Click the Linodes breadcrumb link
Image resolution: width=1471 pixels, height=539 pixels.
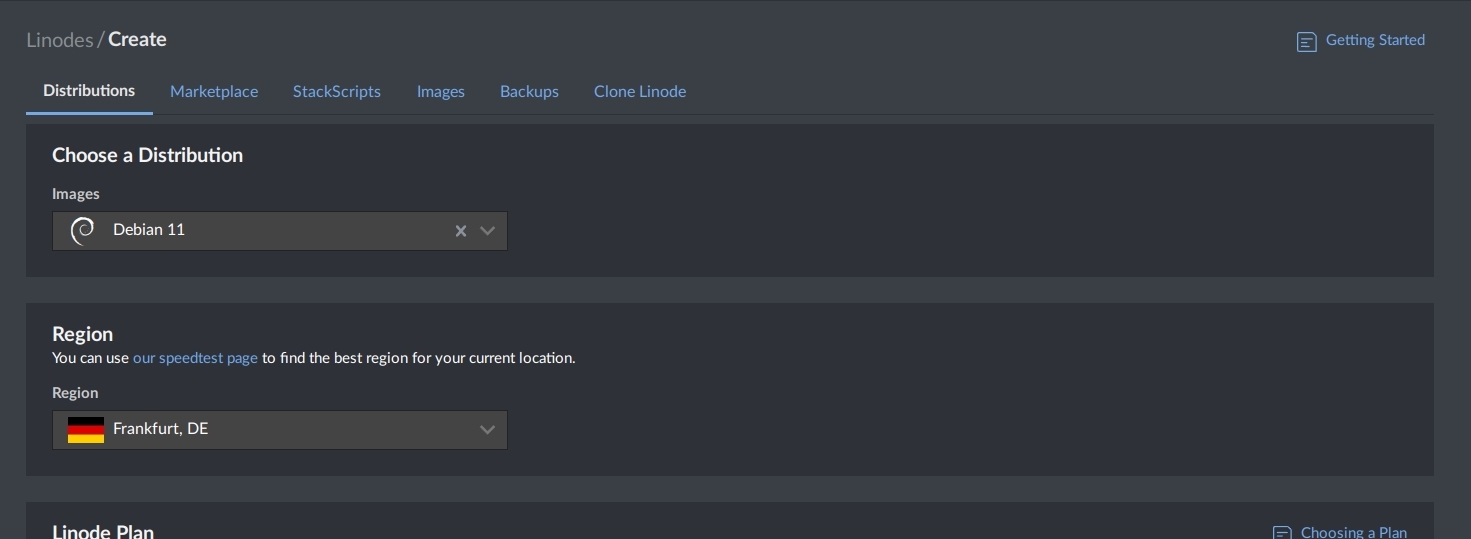[60, 40]
